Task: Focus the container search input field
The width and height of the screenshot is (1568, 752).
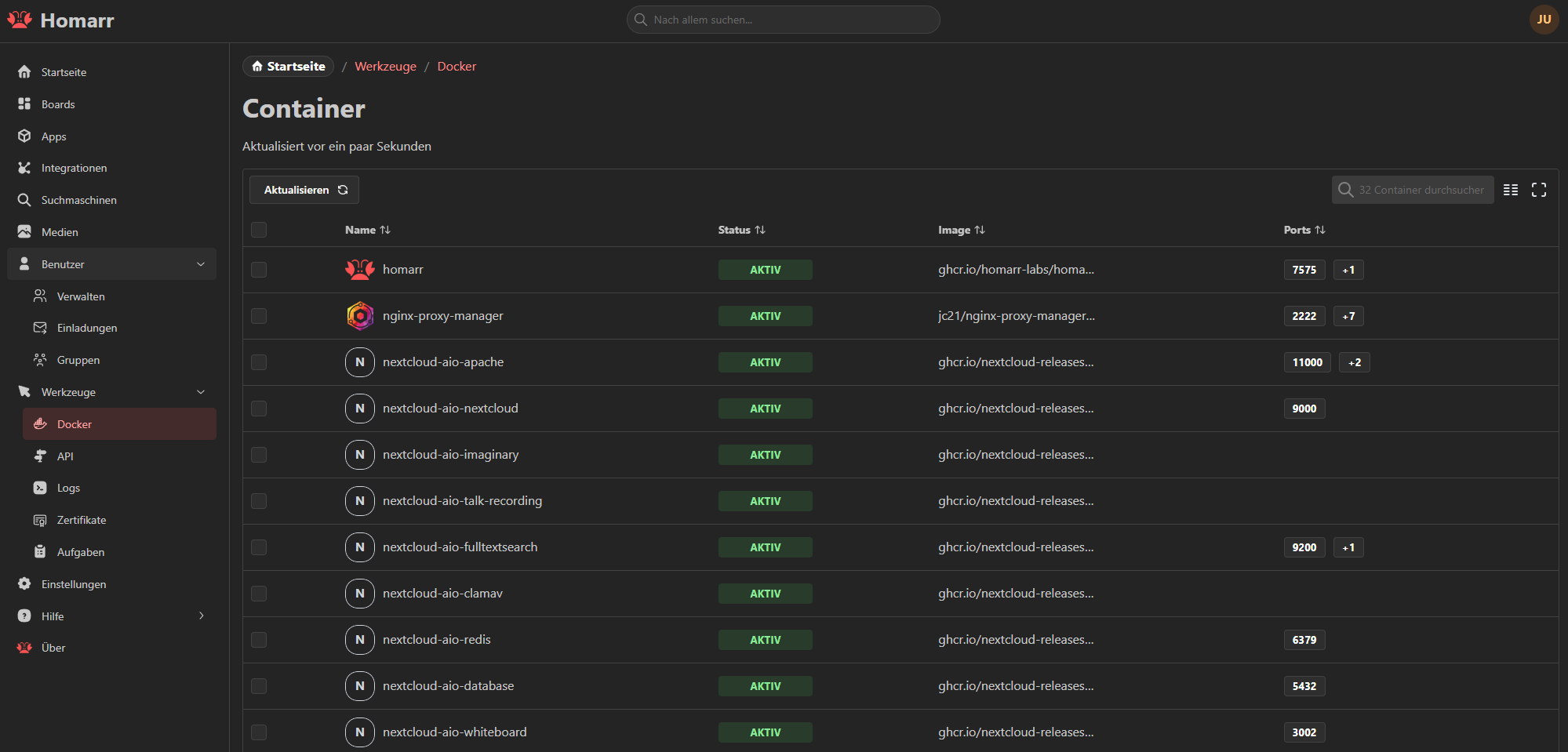Action: [1421, 190]
